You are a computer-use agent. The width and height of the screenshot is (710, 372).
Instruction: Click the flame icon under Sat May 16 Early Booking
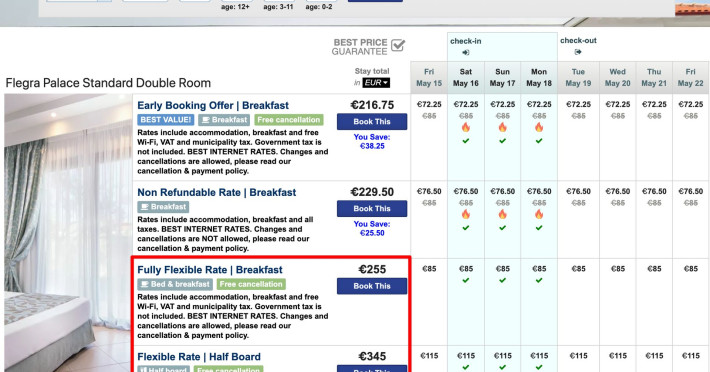(466, 127)
